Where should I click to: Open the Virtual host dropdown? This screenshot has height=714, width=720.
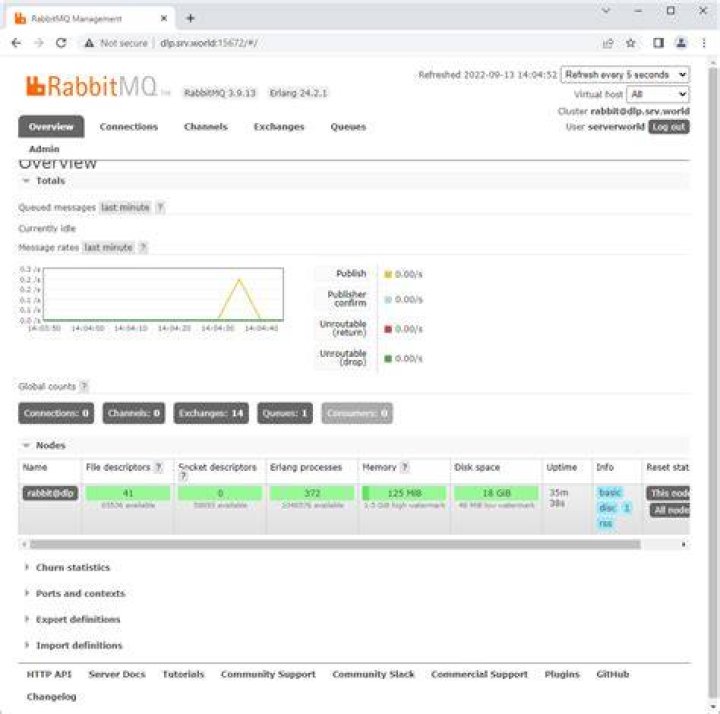(x=658, y=94)
